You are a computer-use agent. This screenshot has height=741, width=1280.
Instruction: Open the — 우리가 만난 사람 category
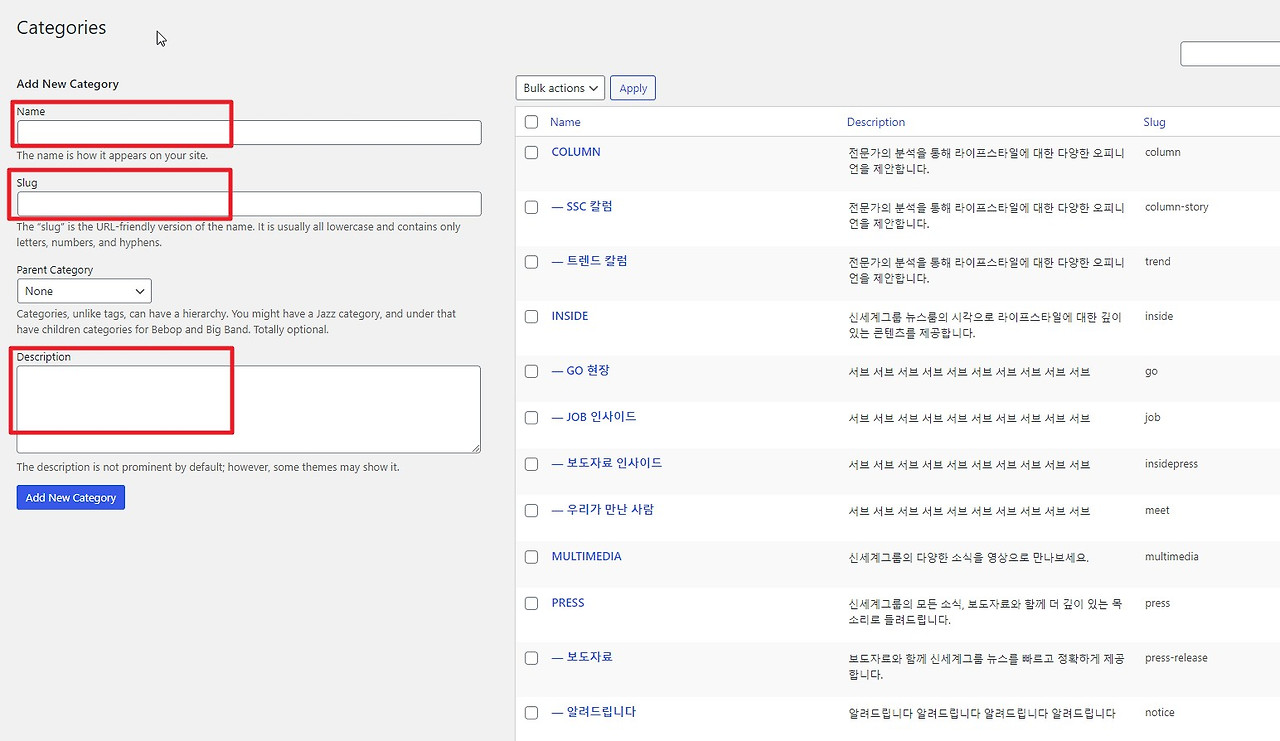coord(603,509)
